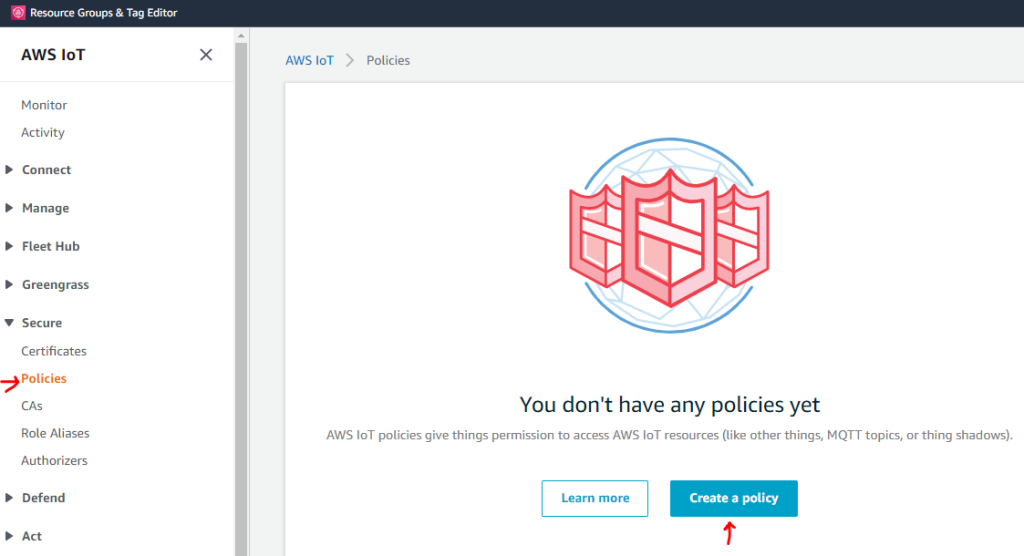This screenshot has width=1024, height=556.
Task: Close the AWS IoT navigation panel
Action: pos(206,55)
